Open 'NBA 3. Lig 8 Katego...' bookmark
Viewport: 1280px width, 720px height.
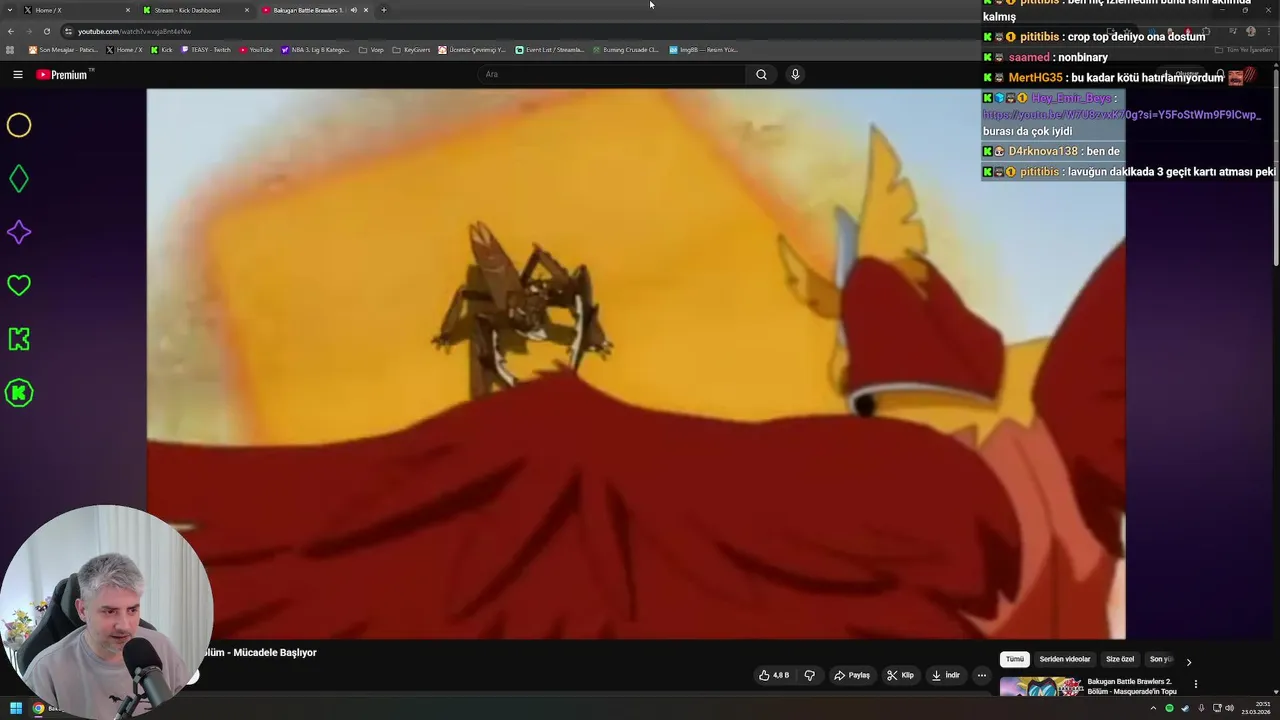(x=316, y=49)
